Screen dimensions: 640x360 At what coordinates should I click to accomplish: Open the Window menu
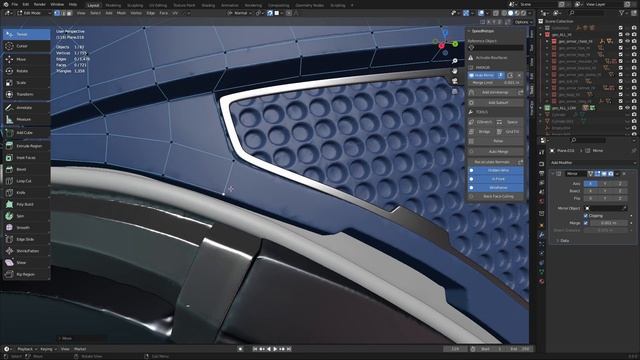(57, 4)
